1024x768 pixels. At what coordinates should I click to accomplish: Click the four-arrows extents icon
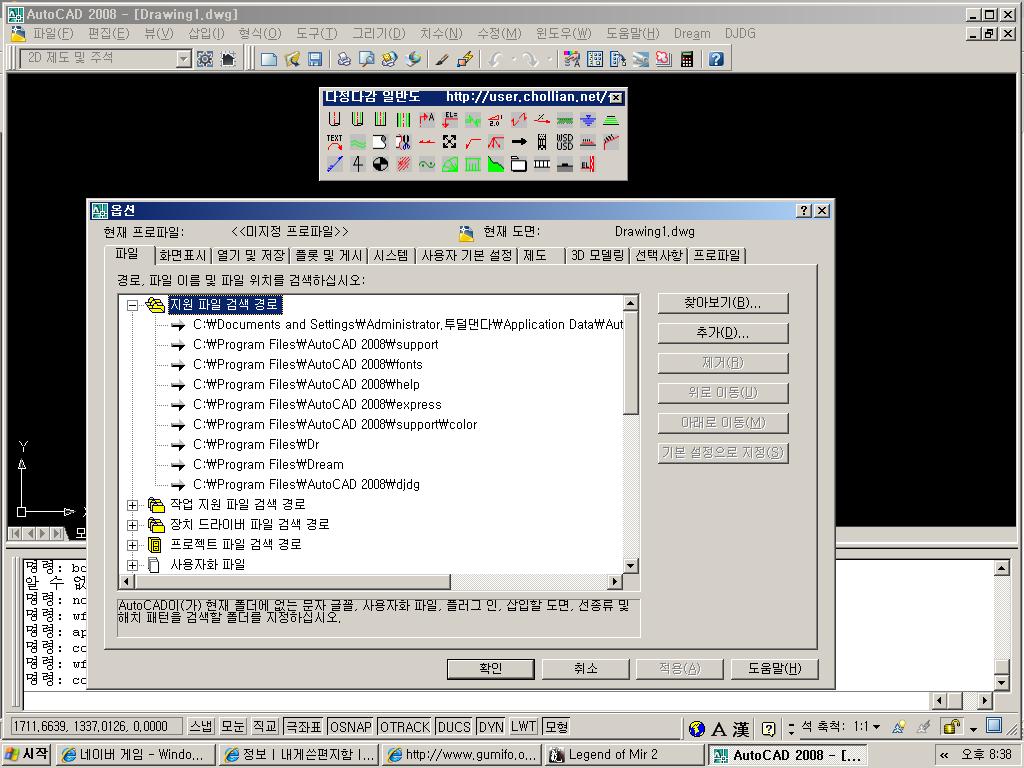[x=449, y=142]
